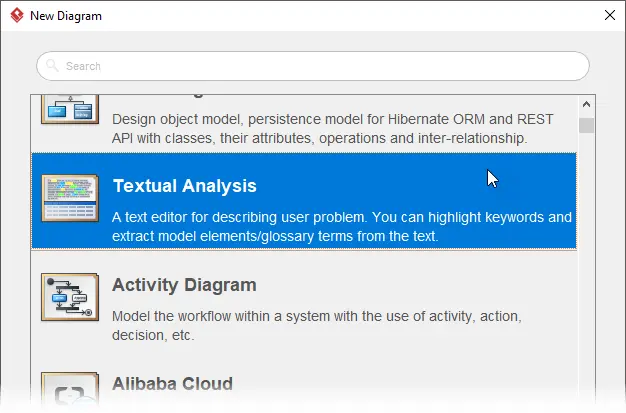
Task: Select the Activity Diagram flowchart icon
Action: [x=70, y=297]
